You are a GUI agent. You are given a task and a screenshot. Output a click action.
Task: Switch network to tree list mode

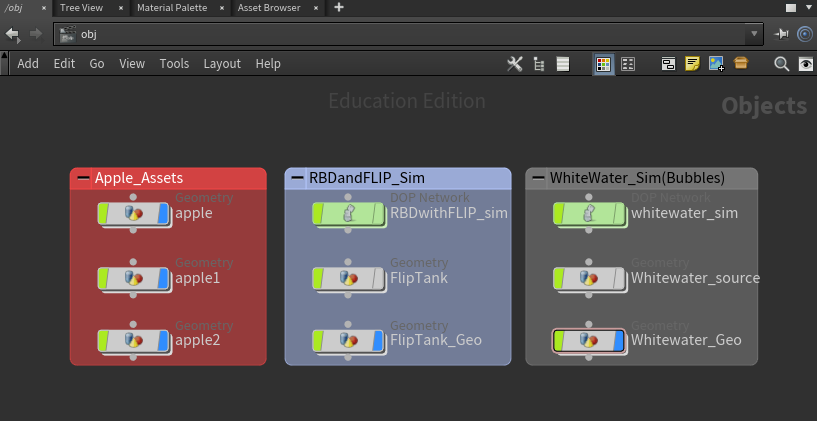point(539,64)
